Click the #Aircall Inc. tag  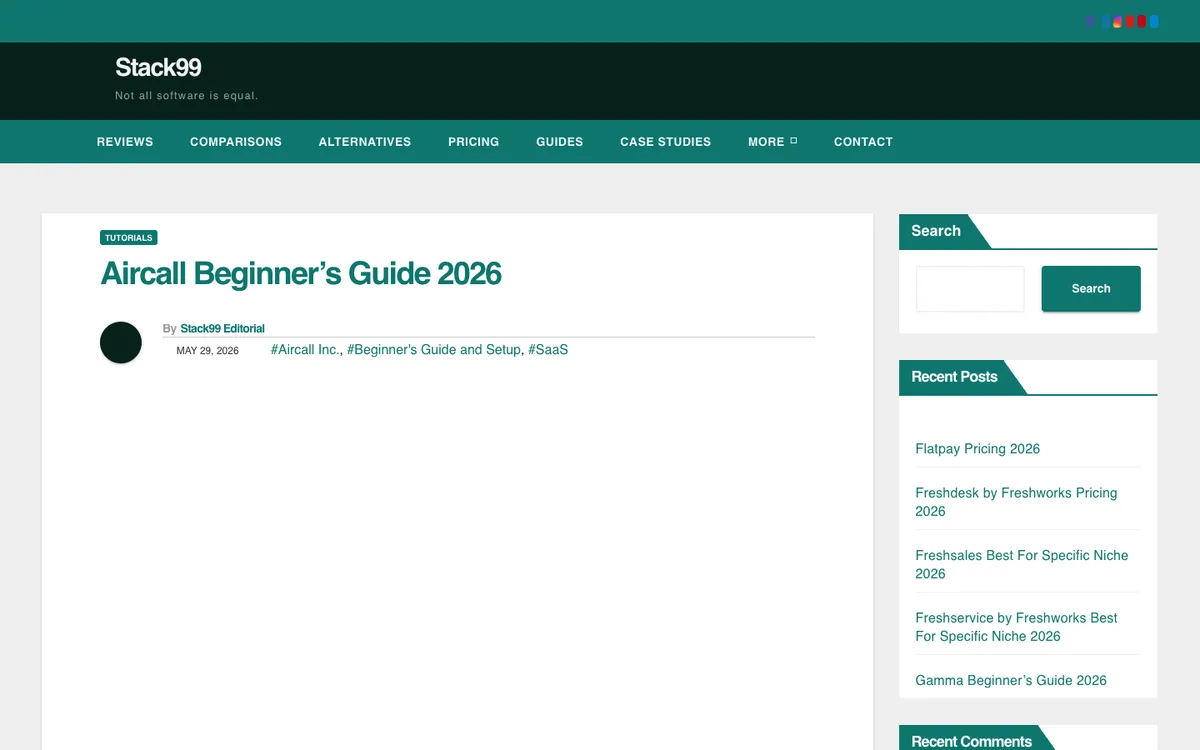click(x=305, y=350)
